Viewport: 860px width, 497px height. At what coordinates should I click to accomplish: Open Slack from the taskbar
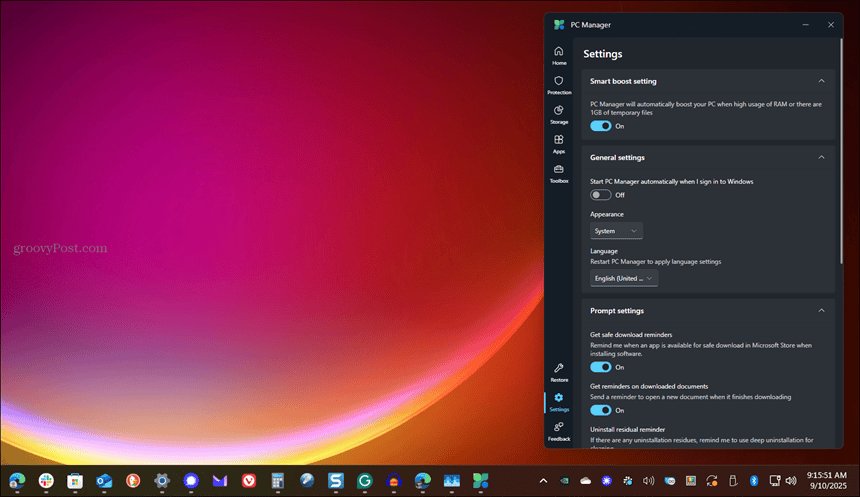46,481
